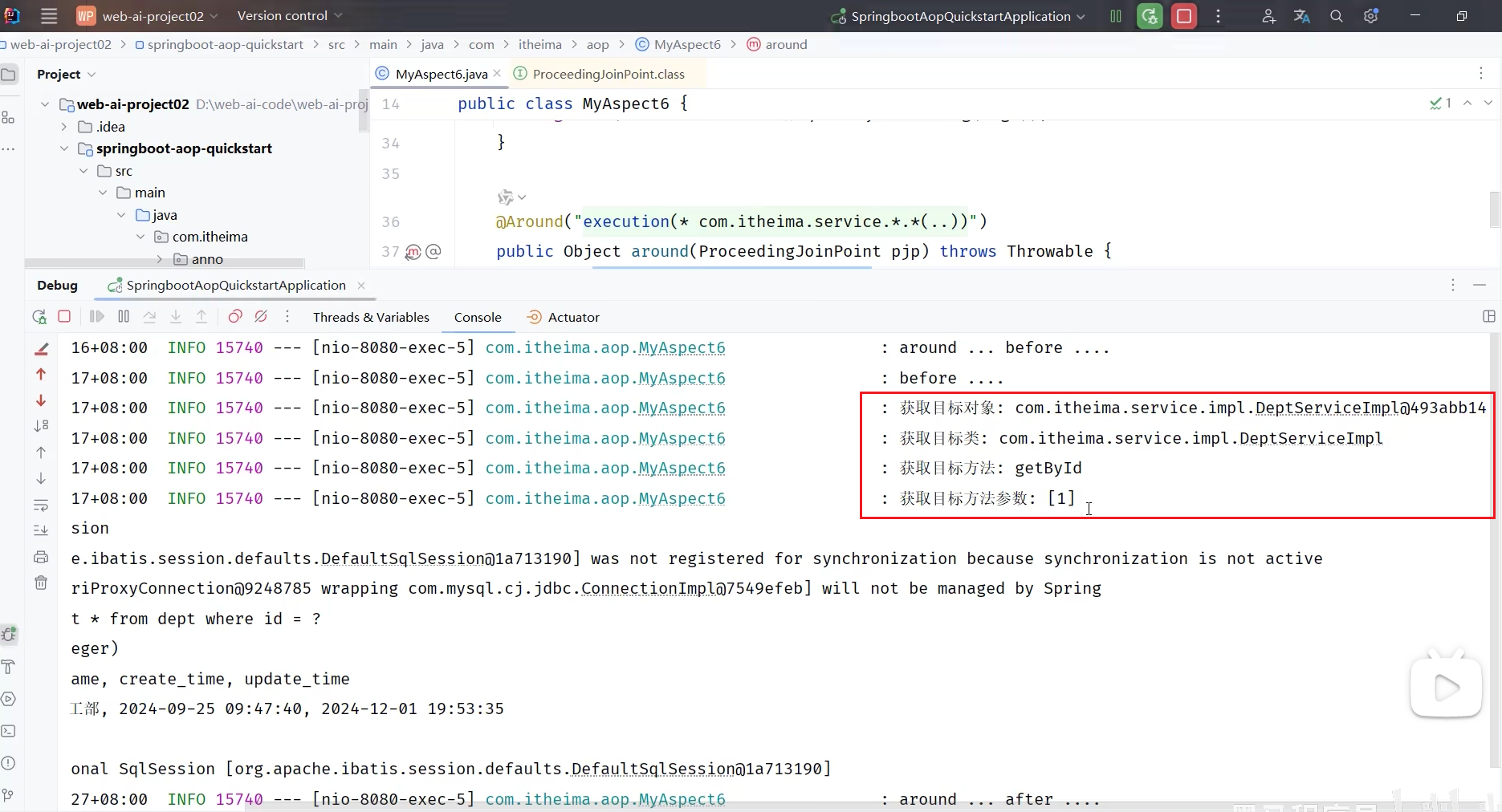Open the editor tabs options menu
This screenshot has width=1502, height=812.
tap(1481, 74)
